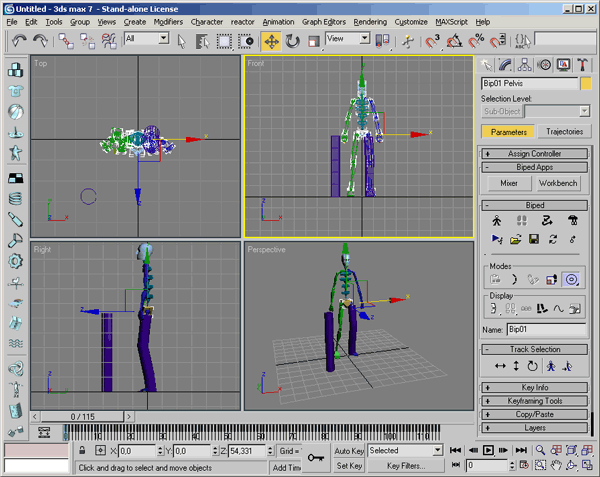
Task: Expand the Key Info rollout
Action: pos(535,387)
